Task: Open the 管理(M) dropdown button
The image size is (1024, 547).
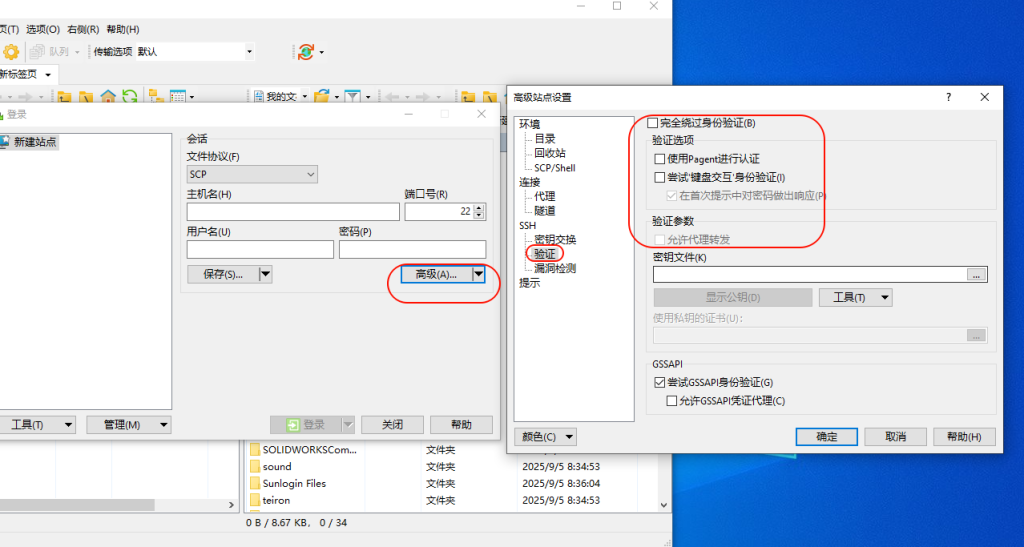Action: (129, 425)
